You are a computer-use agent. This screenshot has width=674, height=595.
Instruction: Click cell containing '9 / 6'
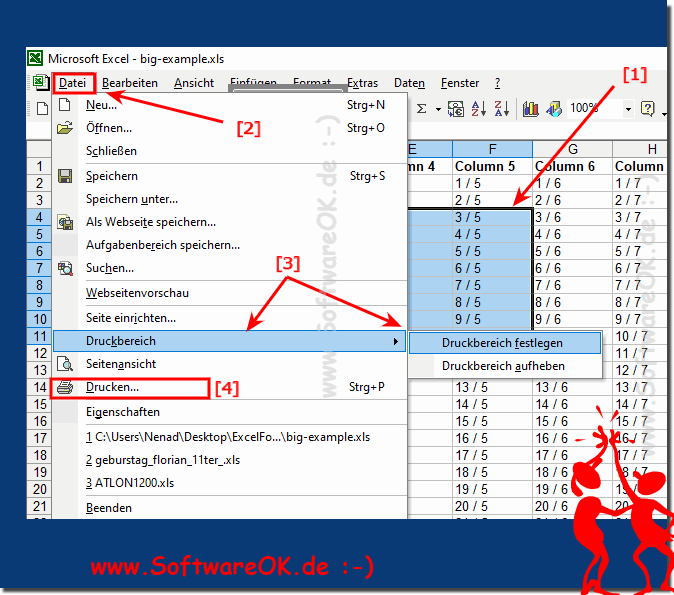click(573, 319)
